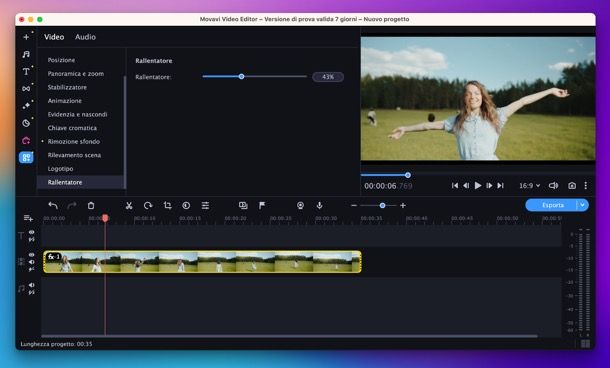
Task: Switch to the Audio tab
Action: click(x=85, y=37)
